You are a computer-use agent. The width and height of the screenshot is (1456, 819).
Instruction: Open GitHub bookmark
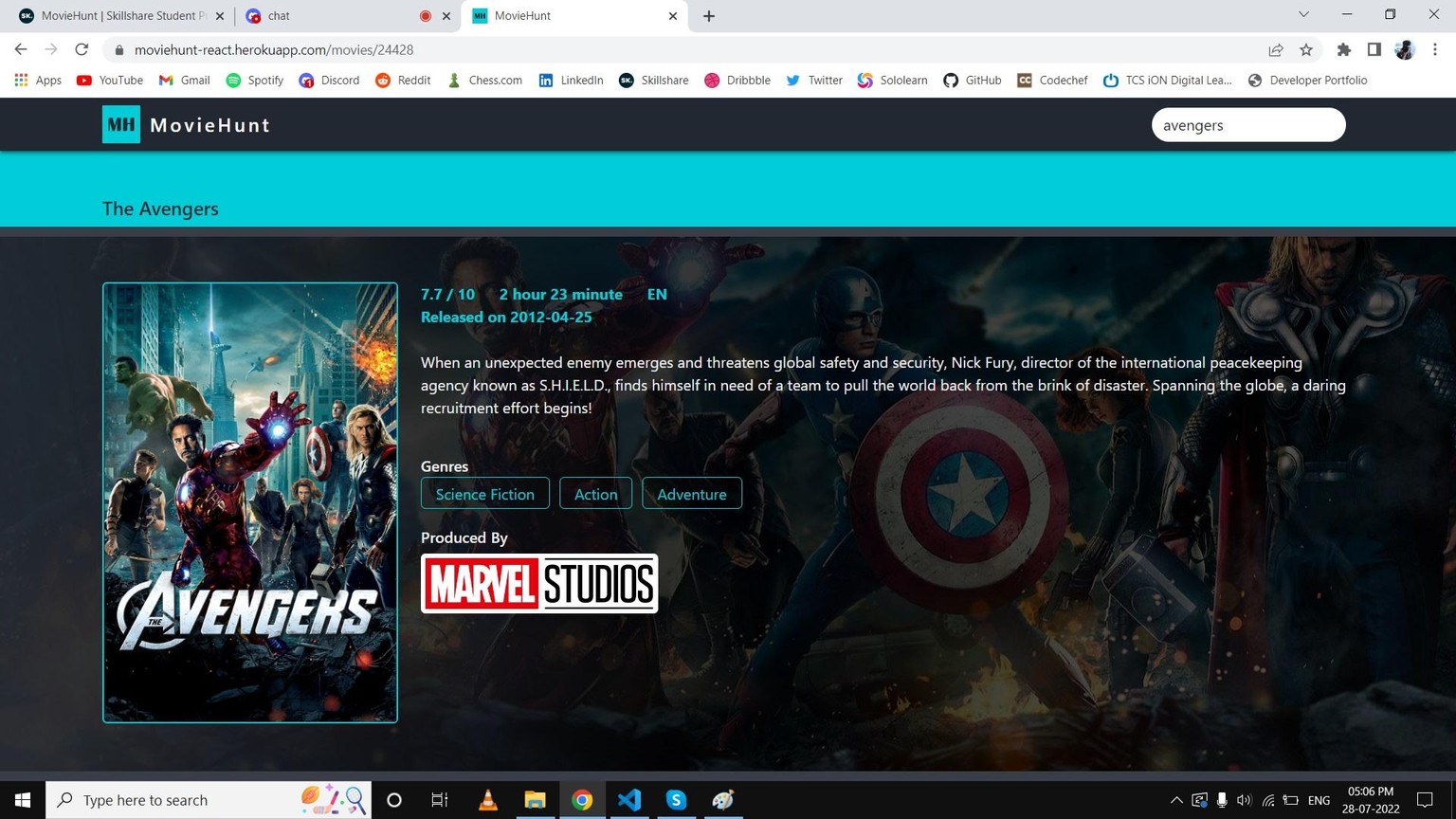click(x=973, y=81)
